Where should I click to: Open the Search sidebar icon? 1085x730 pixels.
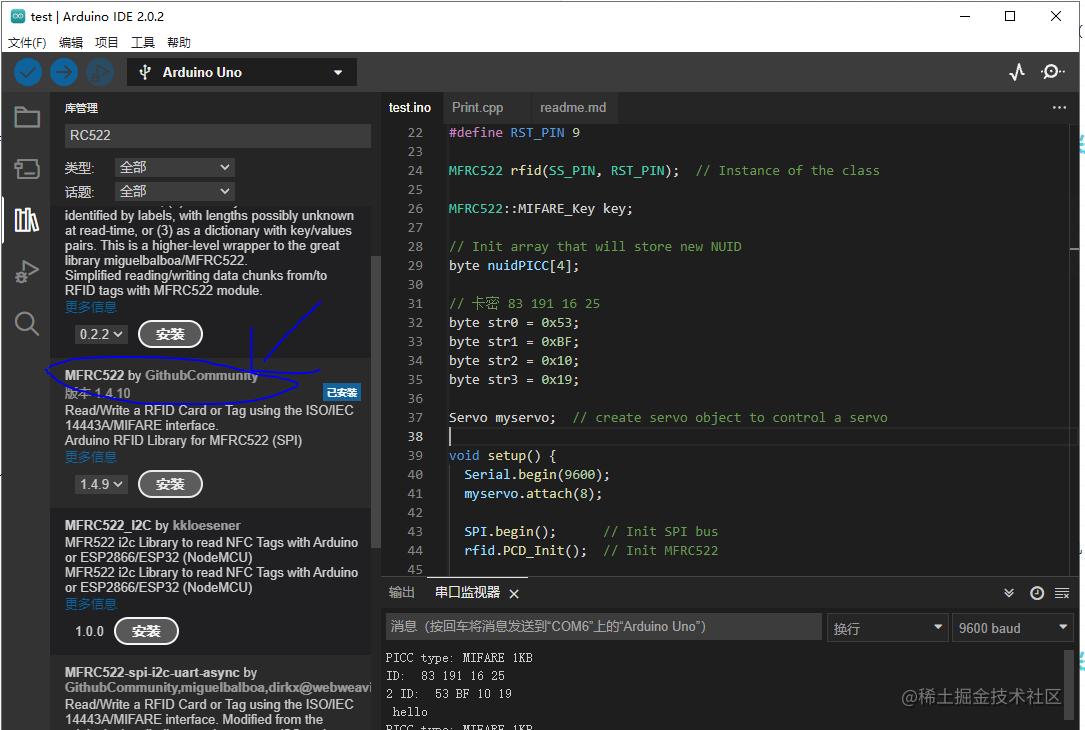pyautogui.click(x=27, y=323)
